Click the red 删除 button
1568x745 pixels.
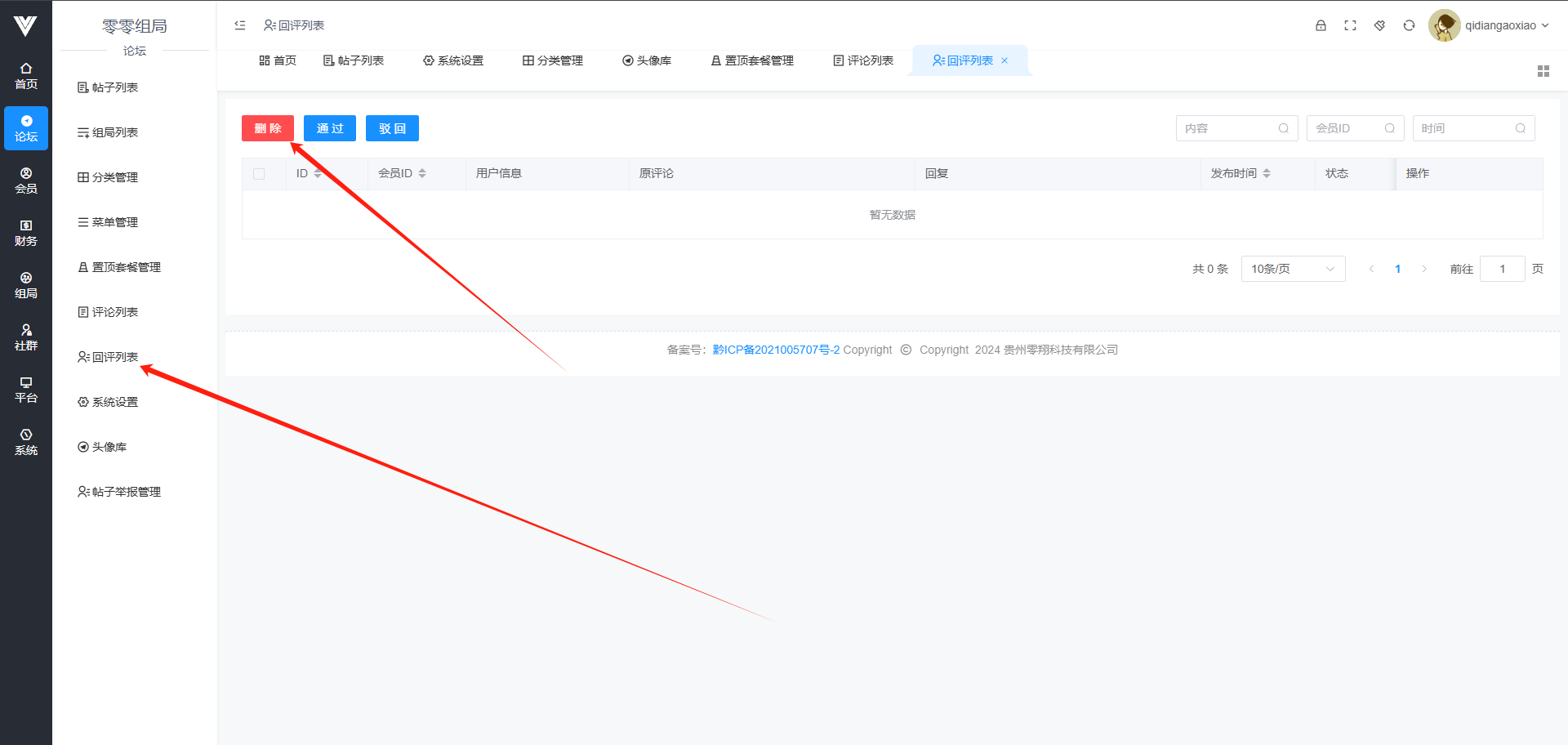[x=268, y=128]
